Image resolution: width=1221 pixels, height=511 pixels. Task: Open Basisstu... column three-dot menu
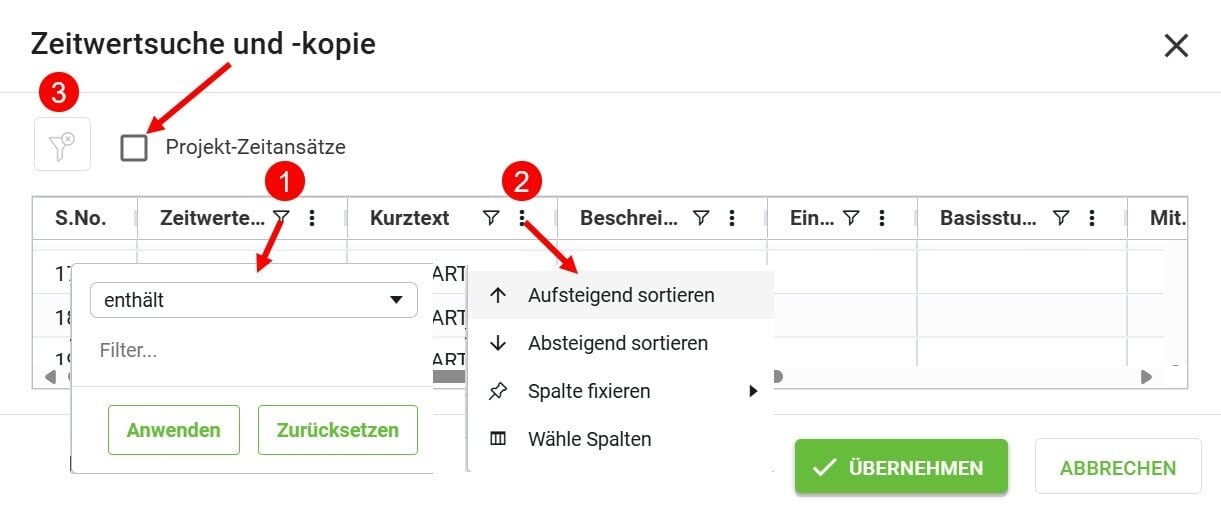(1092, 217)
